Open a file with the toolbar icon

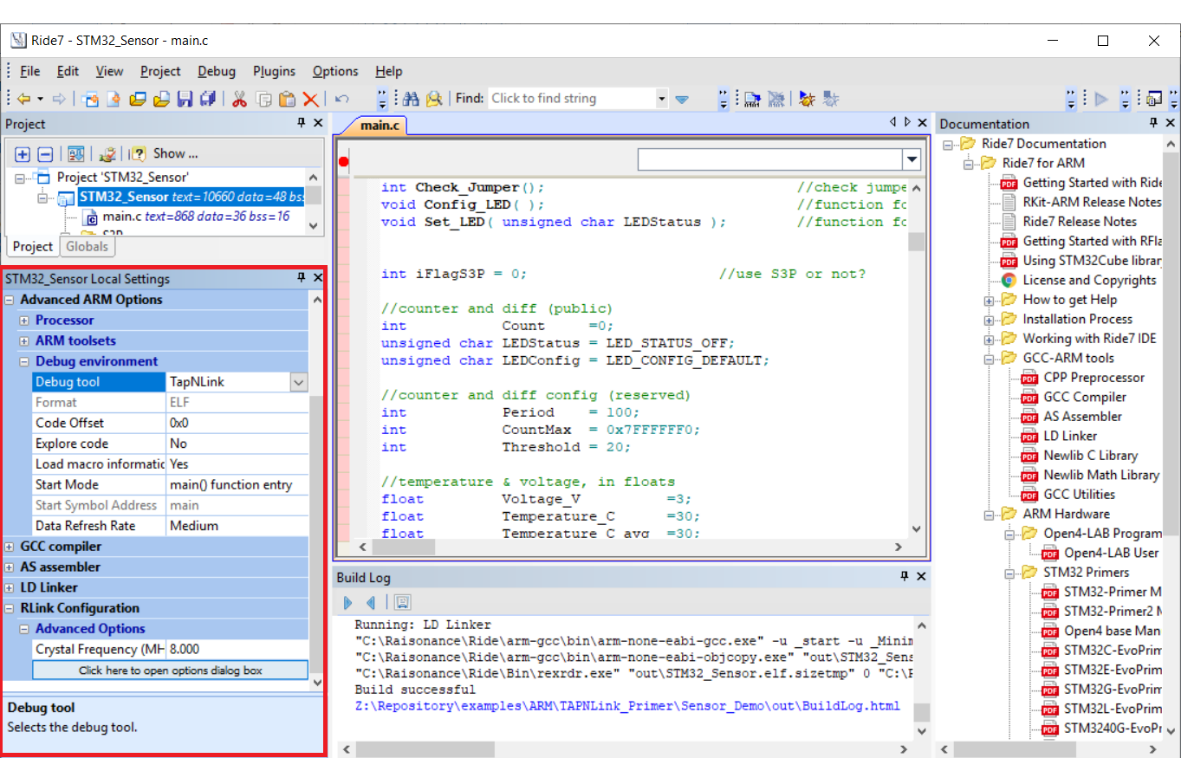161,99
